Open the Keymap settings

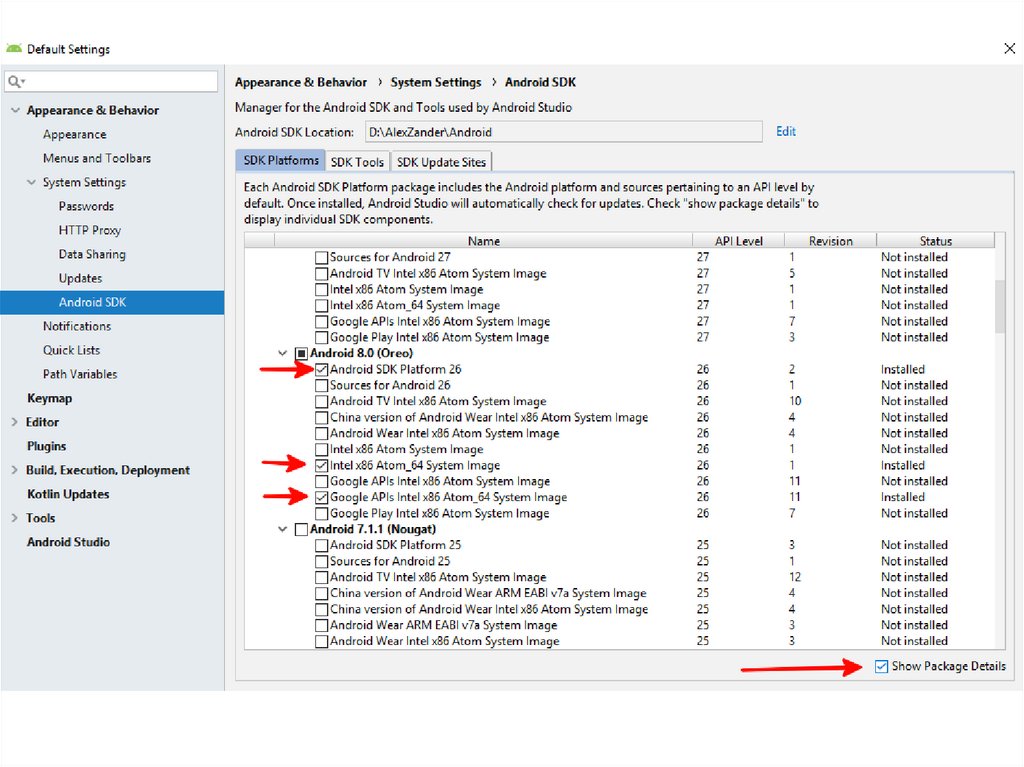pos(49,399)
